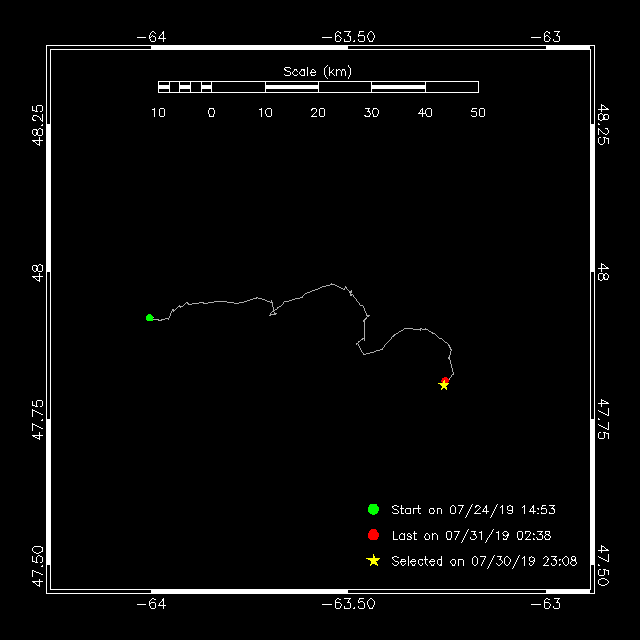Click the scale label '0'
640x640 pixels.
211,113
